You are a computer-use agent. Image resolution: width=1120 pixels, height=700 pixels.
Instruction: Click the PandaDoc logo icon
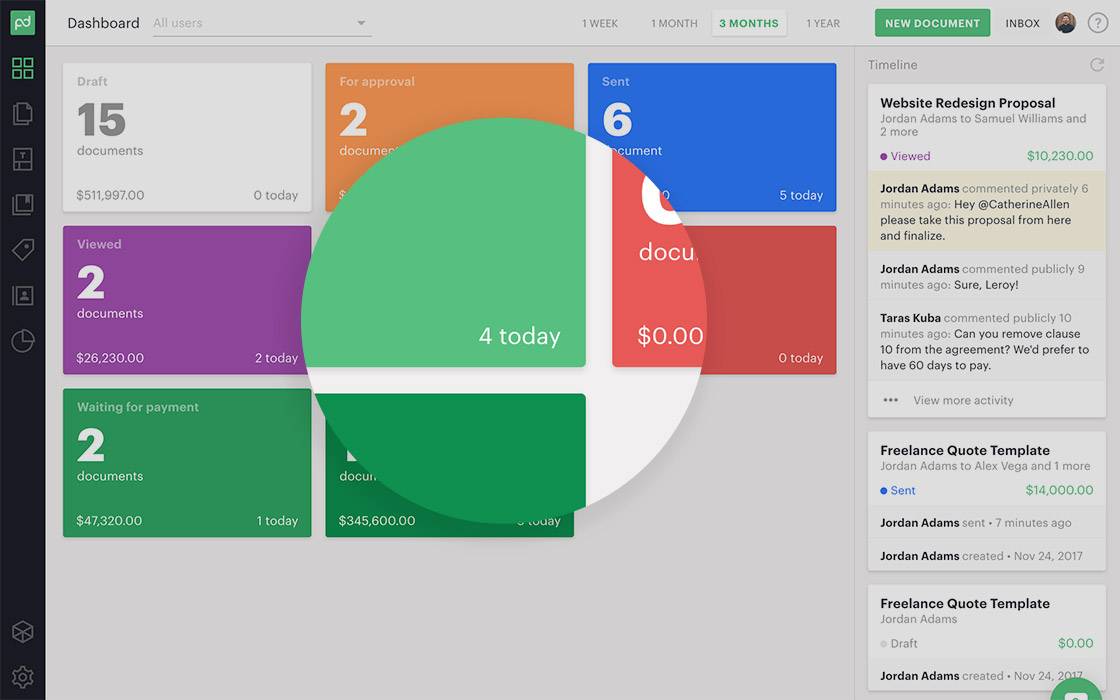(22, 23)
